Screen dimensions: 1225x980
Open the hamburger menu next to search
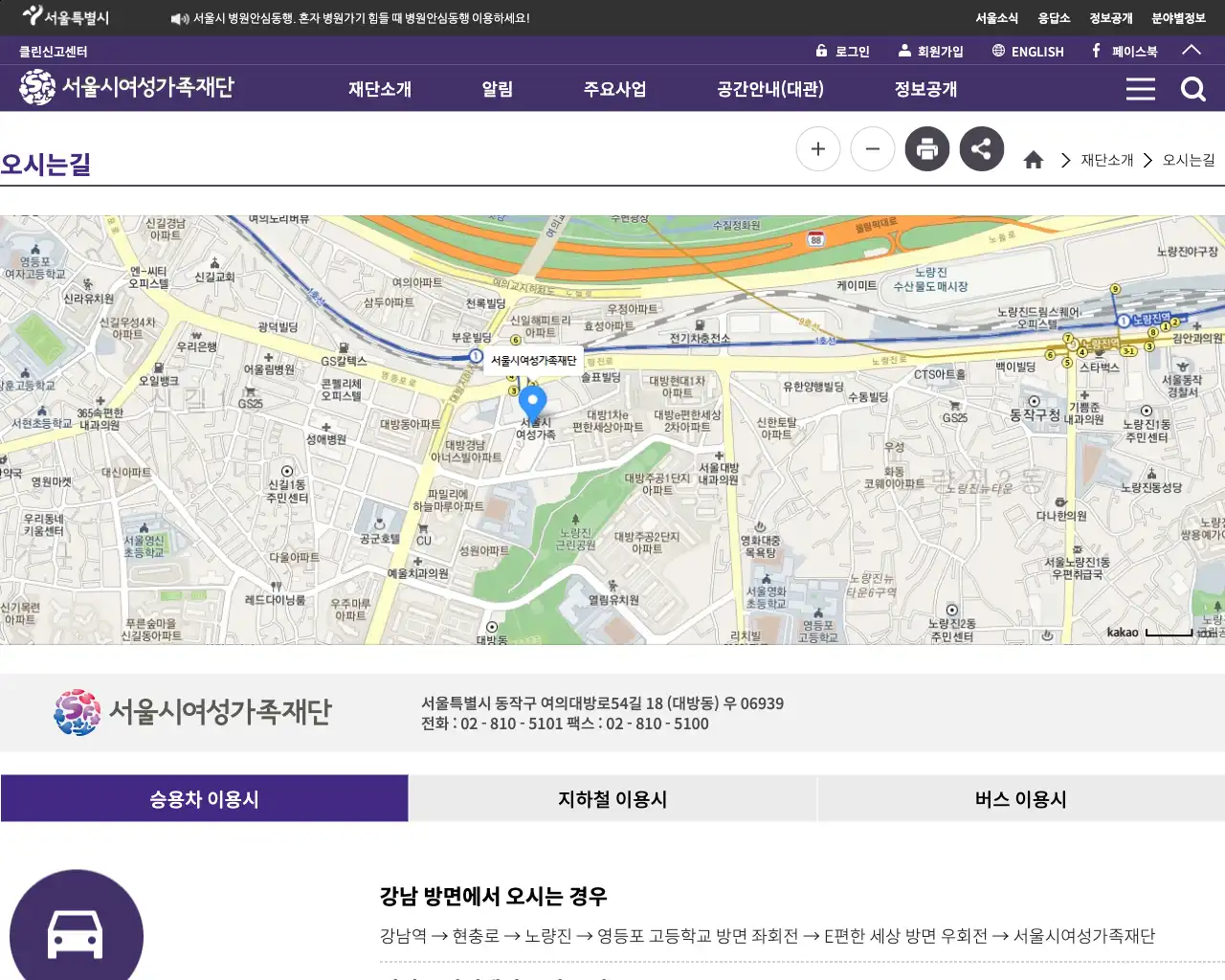point(1140,88)
